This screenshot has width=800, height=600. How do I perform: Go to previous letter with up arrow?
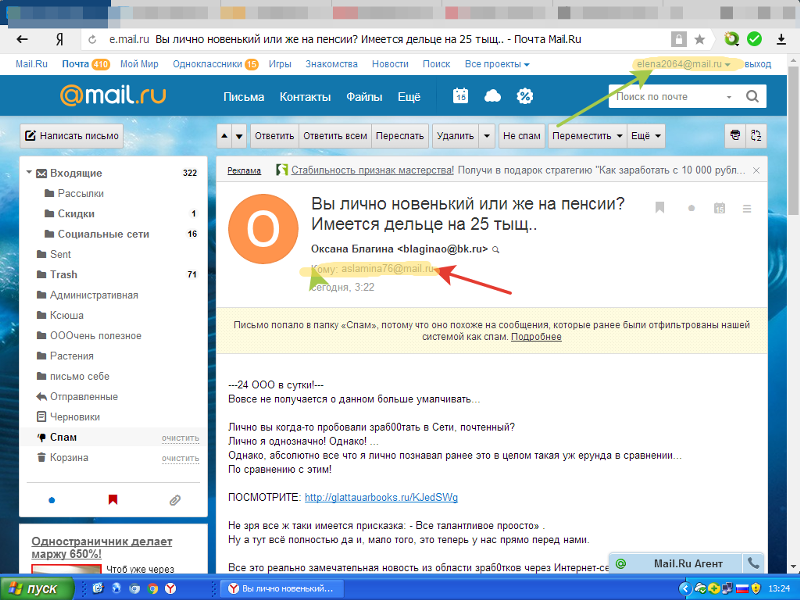(x=224, y=136)
